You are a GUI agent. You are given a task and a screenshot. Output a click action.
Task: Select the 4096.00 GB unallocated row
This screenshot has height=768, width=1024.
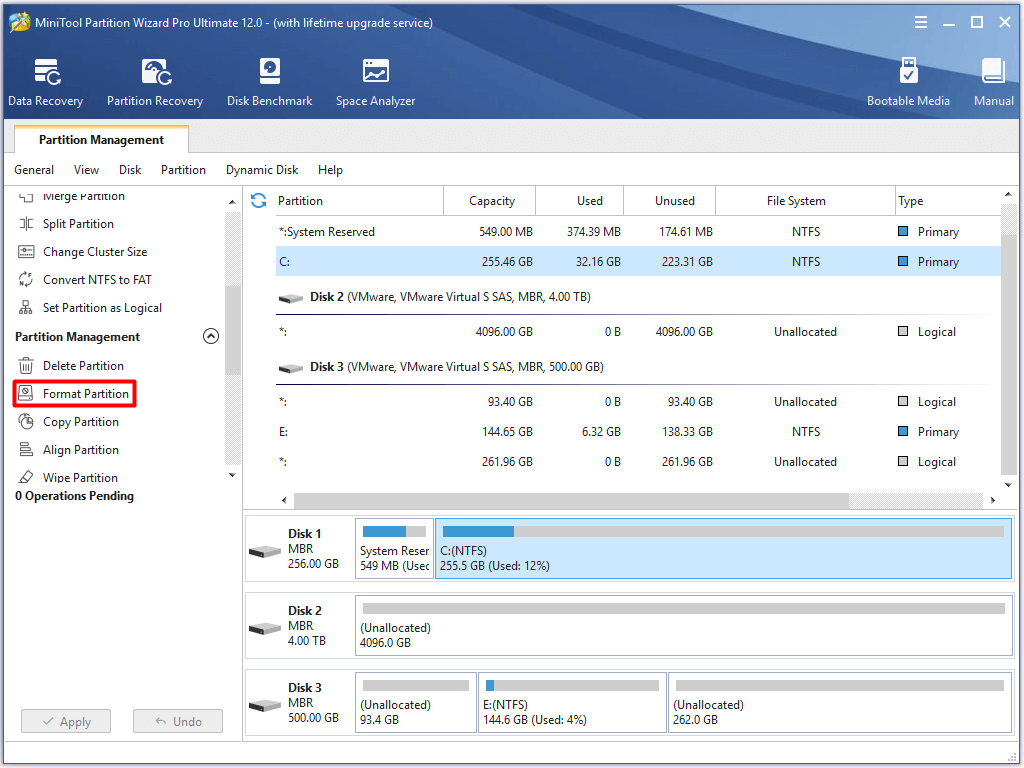click(x=638, y=332)
